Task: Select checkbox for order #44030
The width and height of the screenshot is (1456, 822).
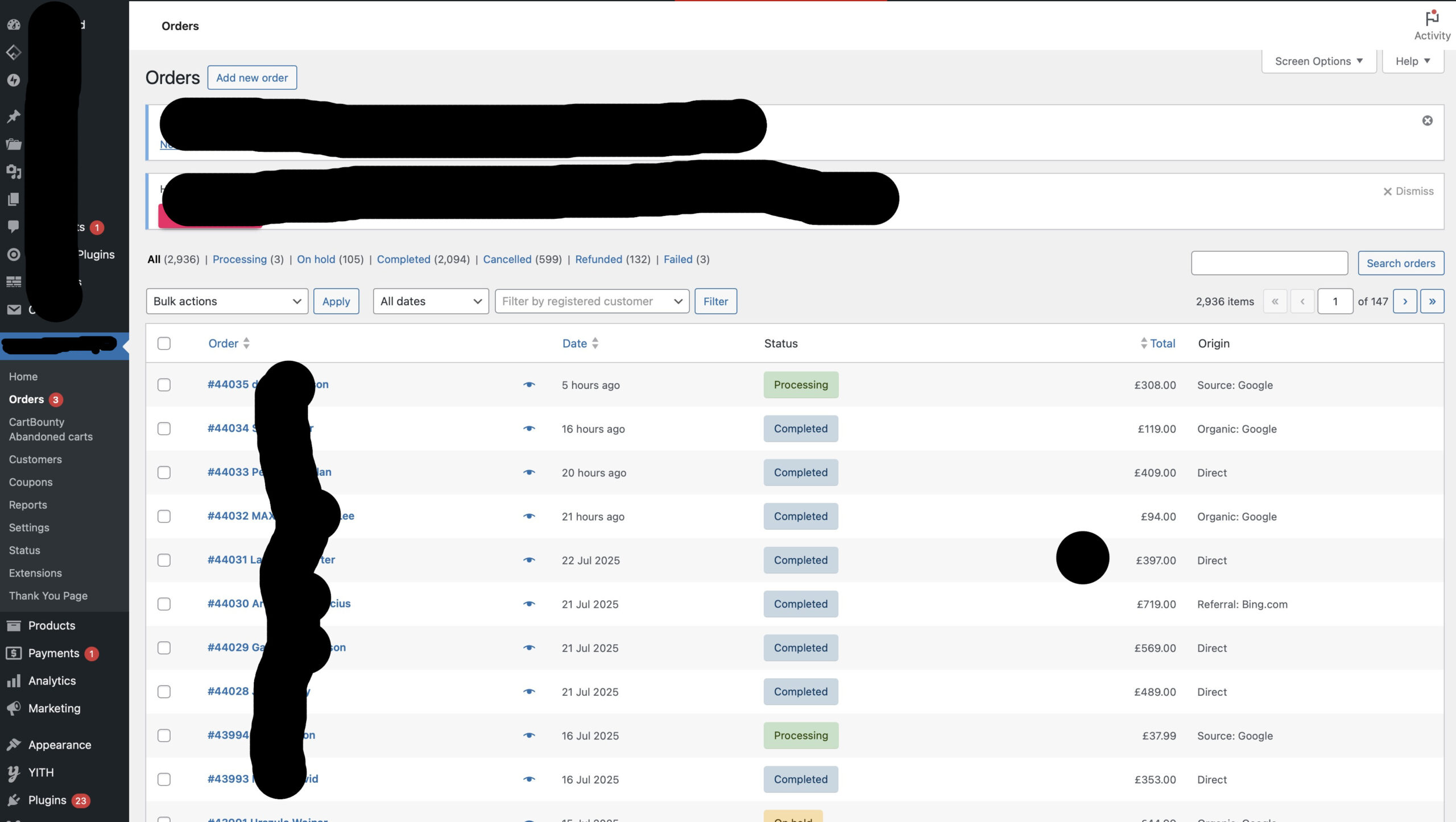Action: pyautogui.click(x=164, y=604)
